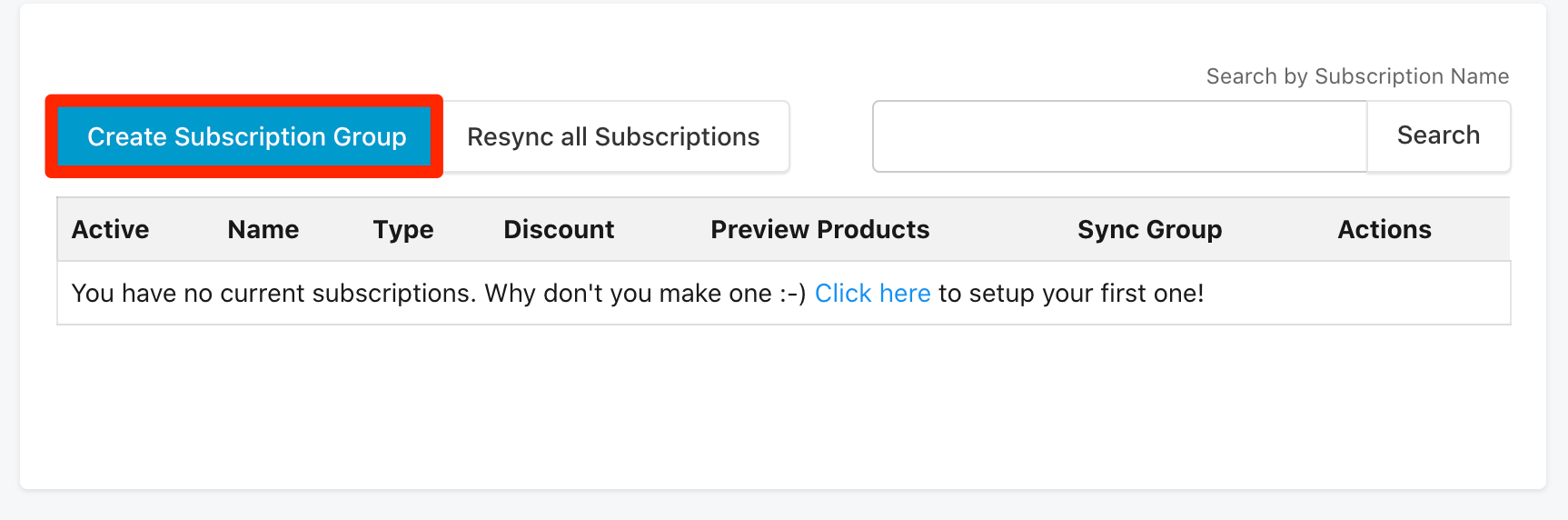Select the Sync Group column header
This screenshot has height=520, width=1568.
click(x=1149, y=230)
